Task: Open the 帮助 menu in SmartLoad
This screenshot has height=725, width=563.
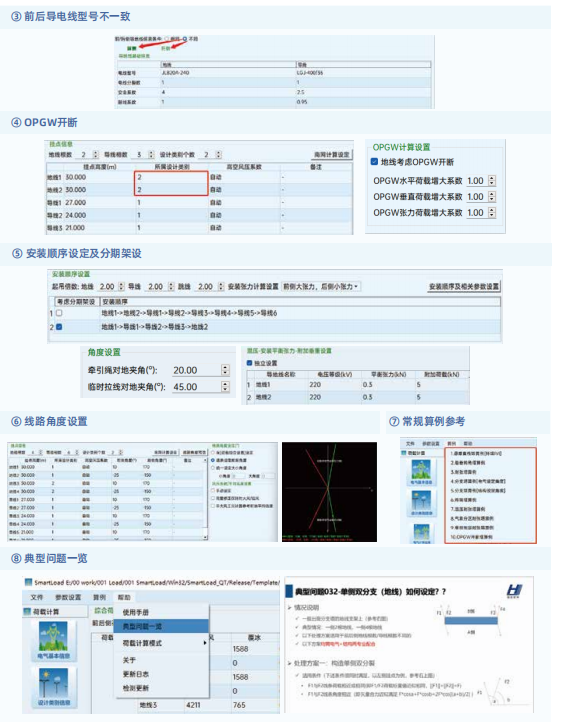Action: [124, 597]
